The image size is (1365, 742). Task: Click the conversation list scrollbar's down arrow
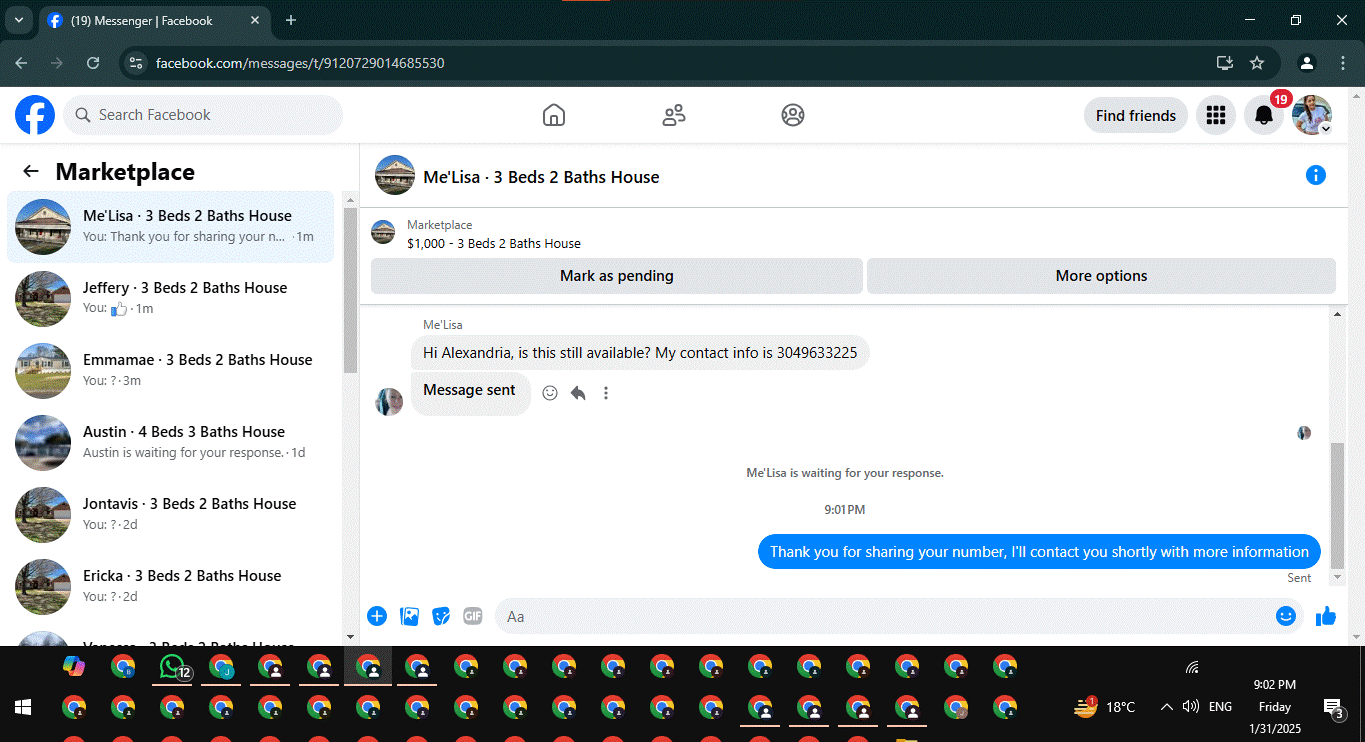click(350, 636)
